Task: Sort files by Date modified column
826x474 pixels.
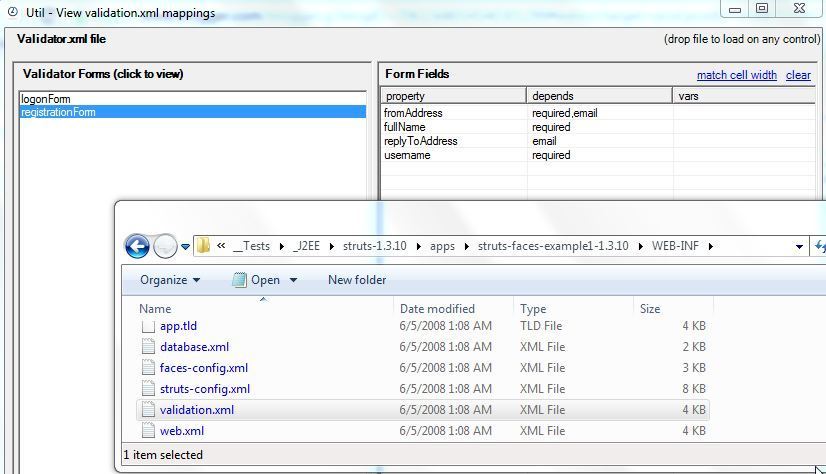Action: (437, 309)
